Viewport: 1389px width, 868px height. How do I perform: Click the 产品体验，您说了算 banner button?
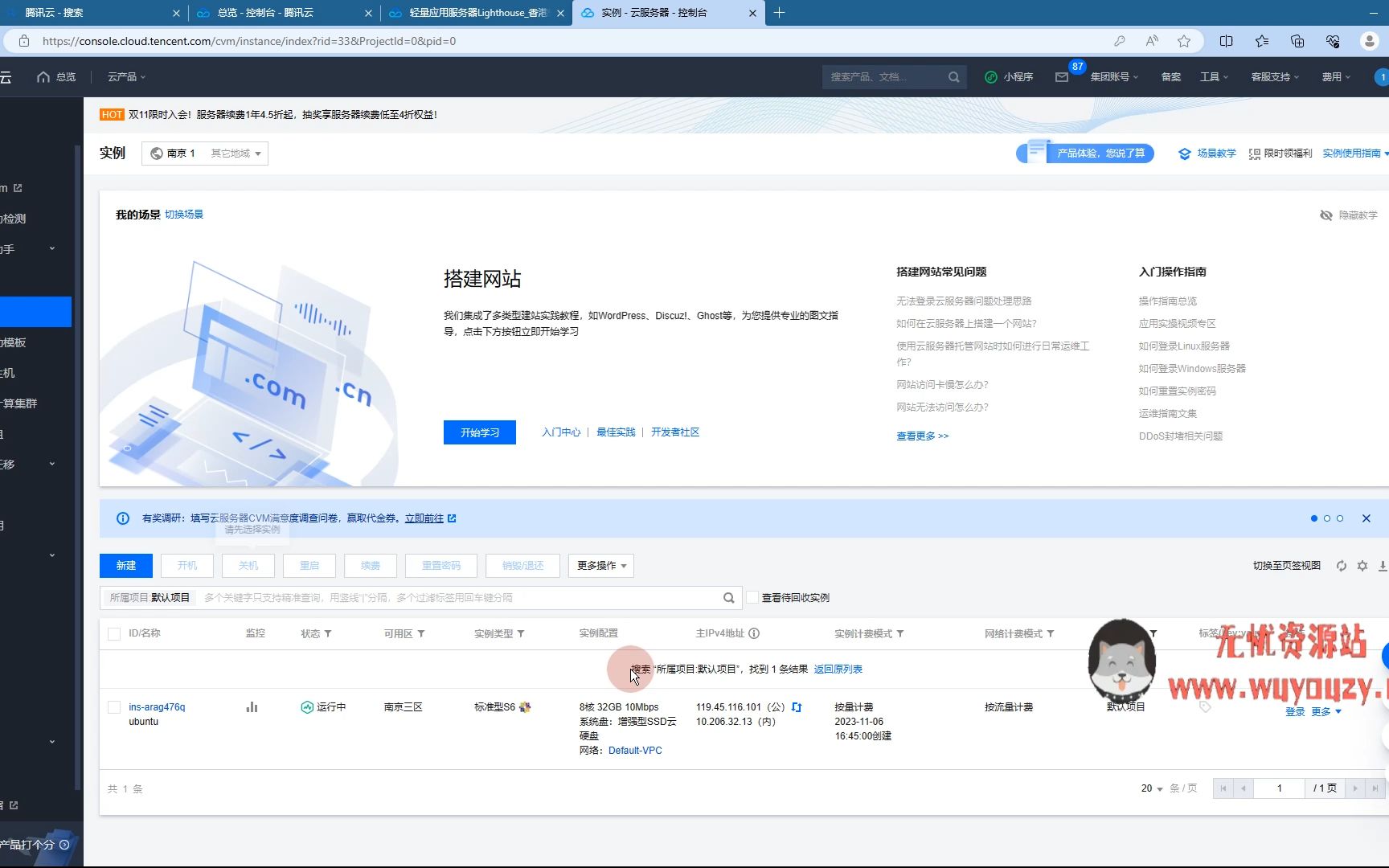pyautogui.click(x=1085, y=154)
